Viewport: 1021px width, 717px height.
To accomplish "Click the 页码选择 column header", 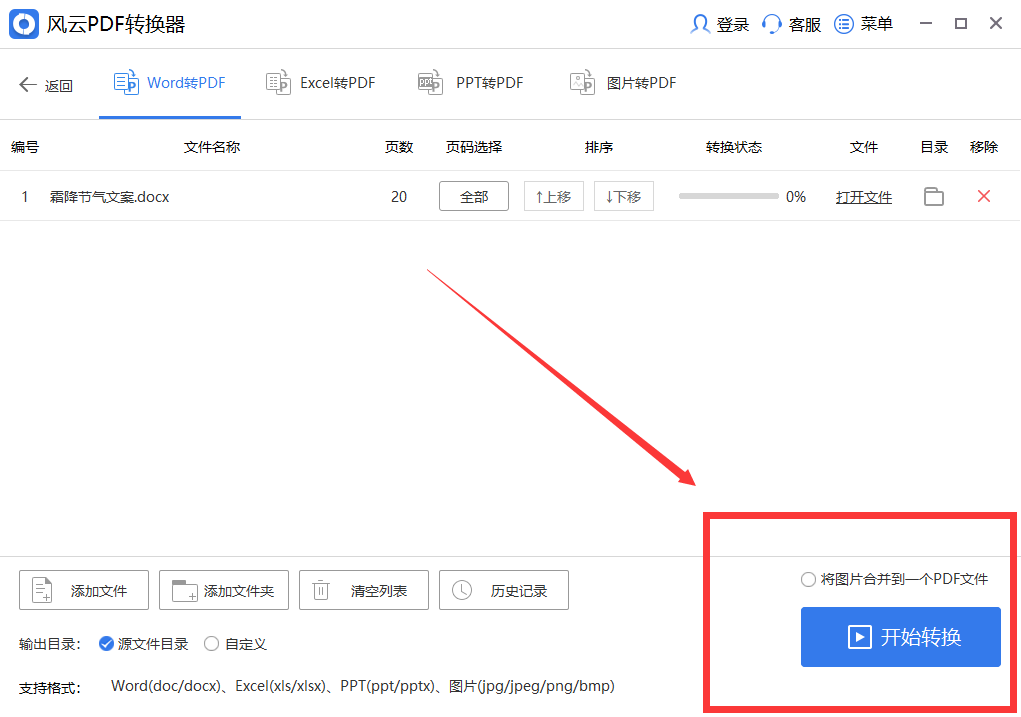I will [474, 147].
